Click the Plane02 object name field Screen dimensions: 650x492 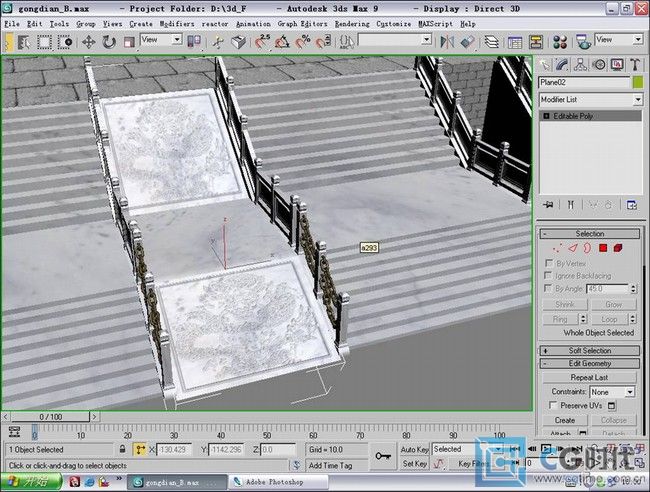(x=584, y=82)
